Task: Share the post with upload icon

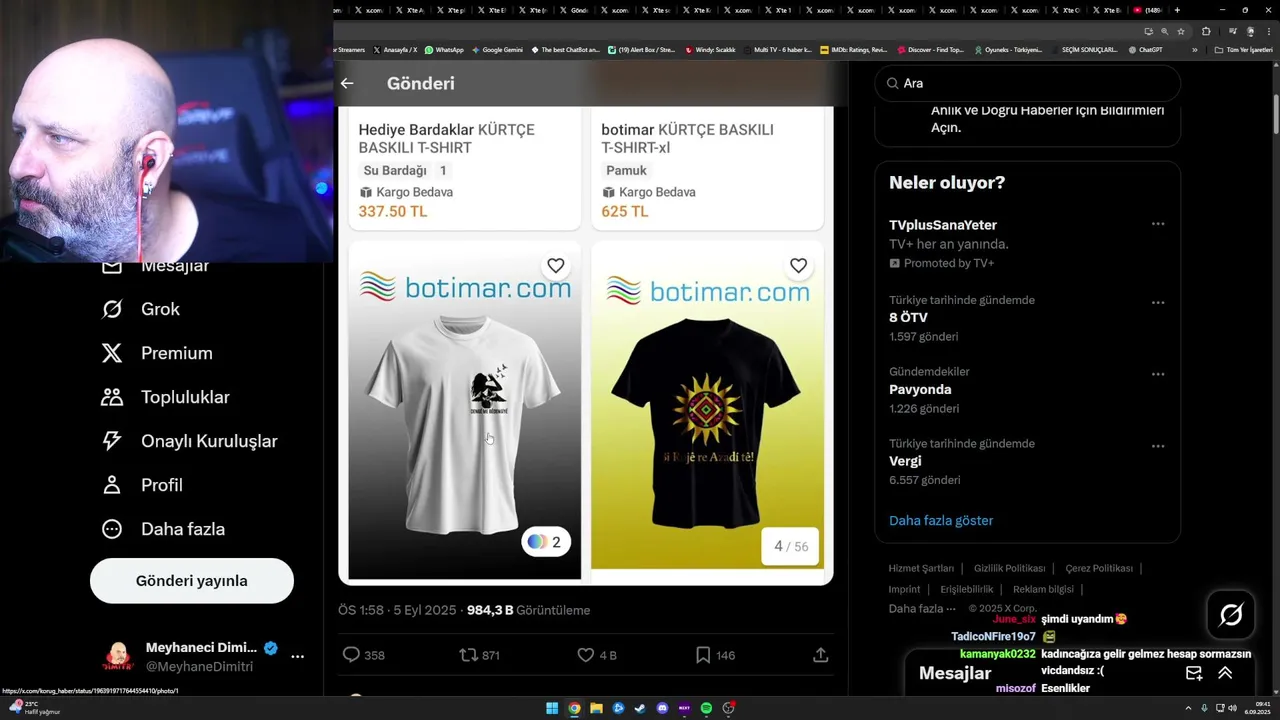Action: 820,655
